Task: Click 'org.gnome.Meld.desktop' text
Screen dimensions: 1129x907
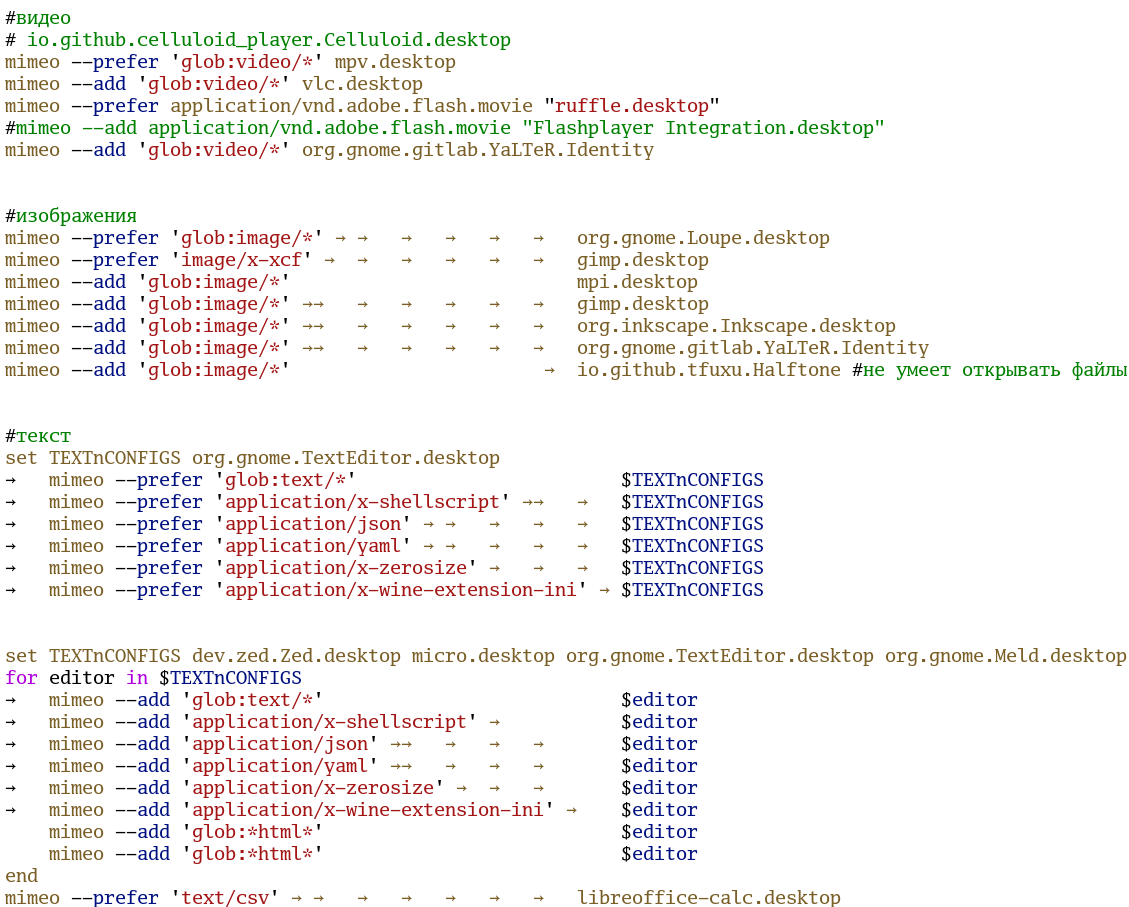Action: [1005, 656]
